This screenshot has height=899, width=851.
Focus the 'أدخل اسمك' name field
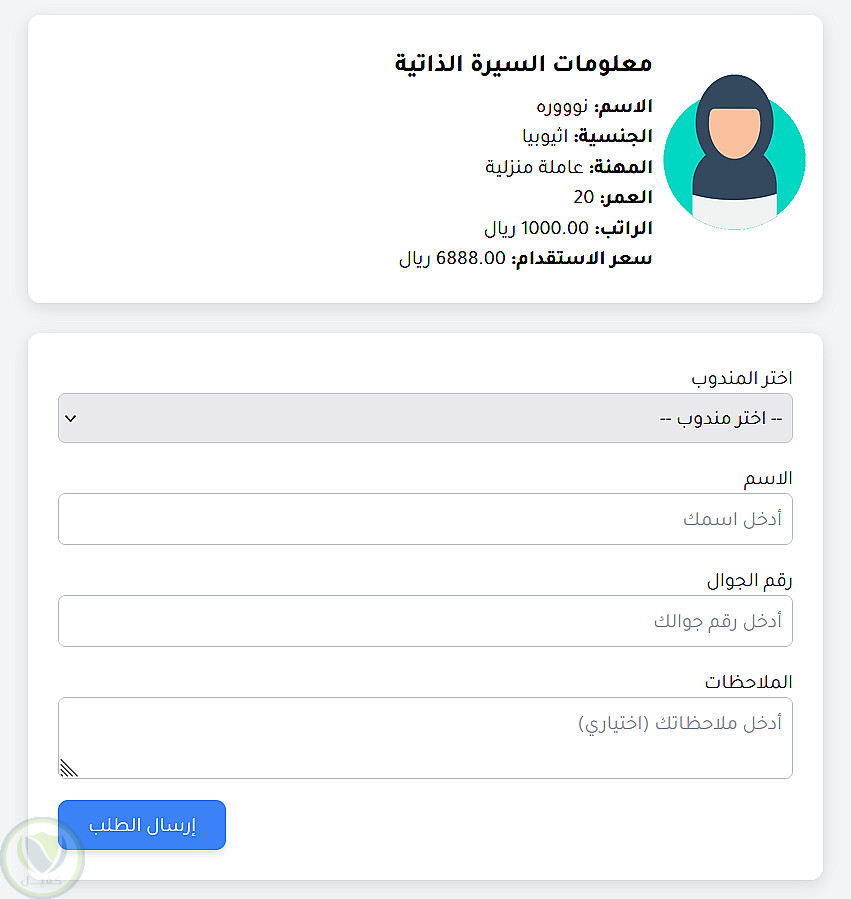(425, 519)
